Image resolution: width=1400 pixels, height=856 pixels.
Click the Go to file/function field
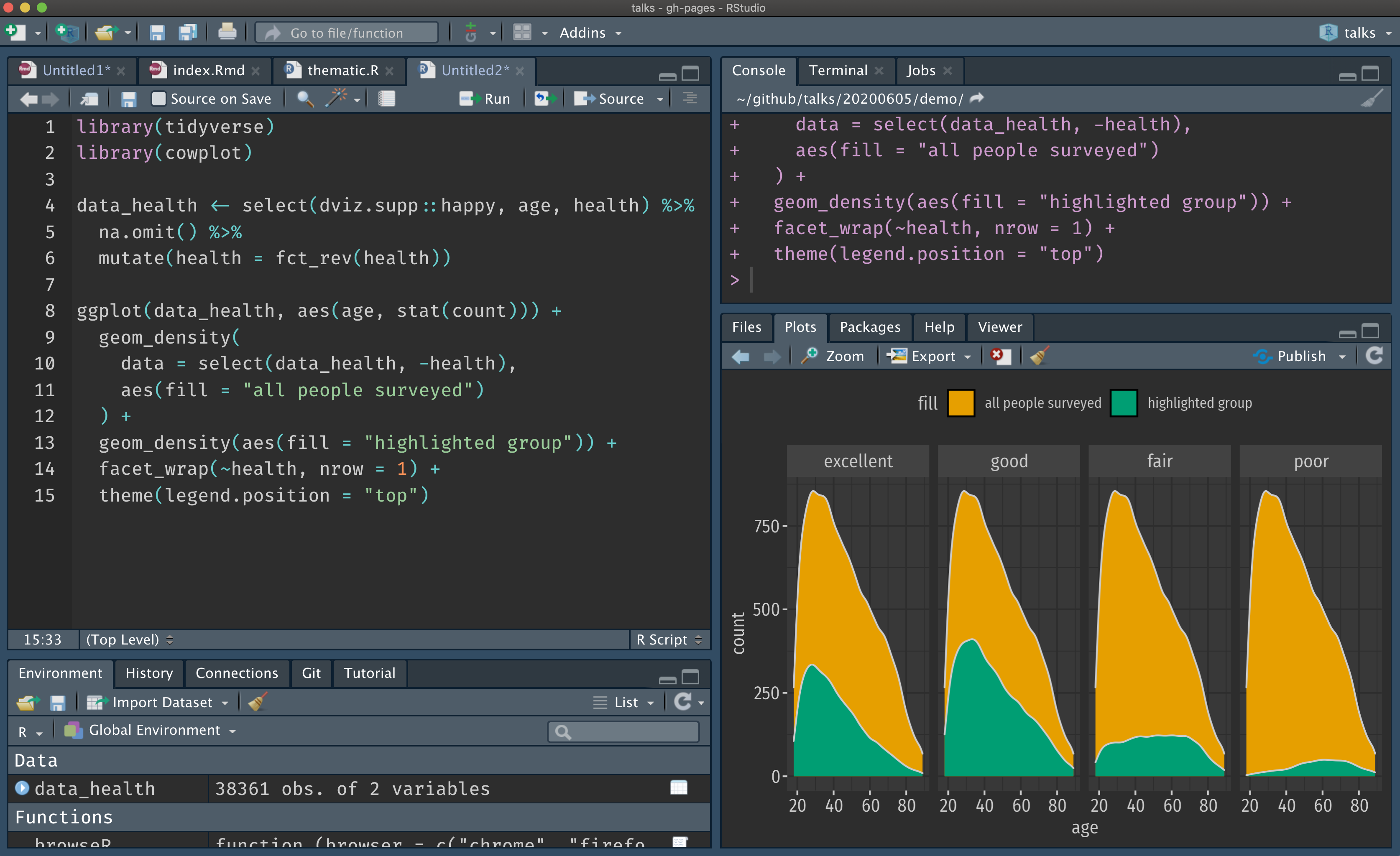347,32
